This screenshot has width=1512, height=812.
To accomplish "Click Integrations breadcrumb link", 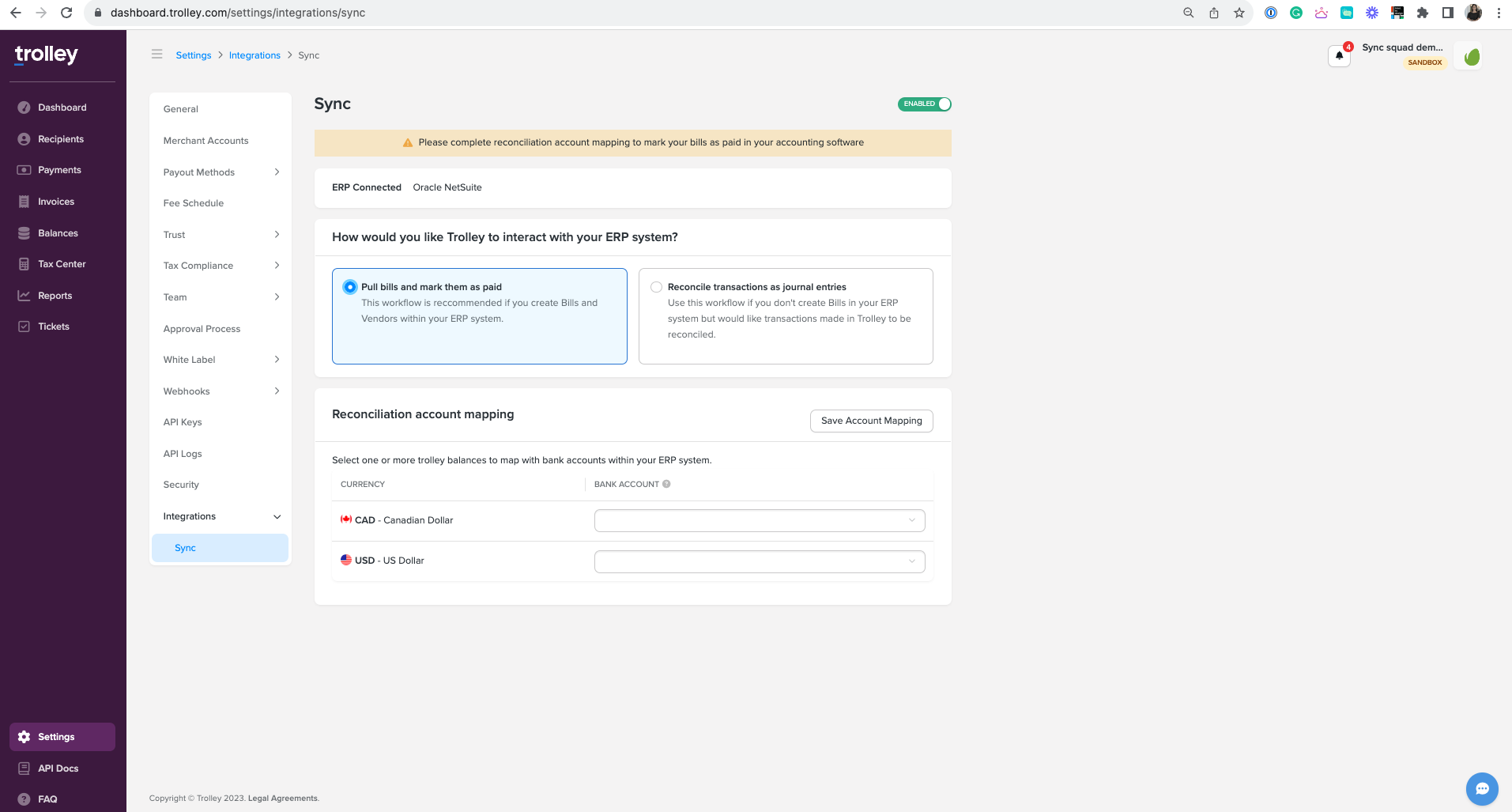I will [255, 55].
